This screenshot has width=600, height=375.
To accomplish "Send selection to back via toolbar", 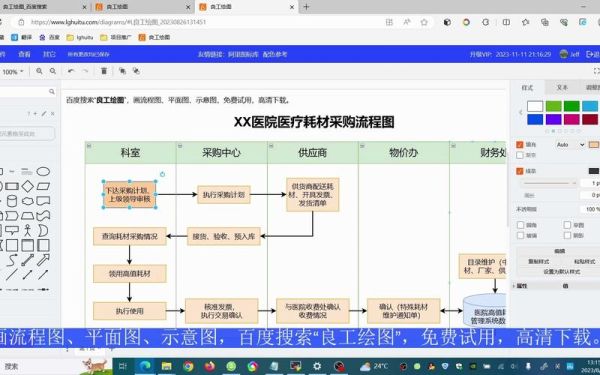I will click(136, 71).
